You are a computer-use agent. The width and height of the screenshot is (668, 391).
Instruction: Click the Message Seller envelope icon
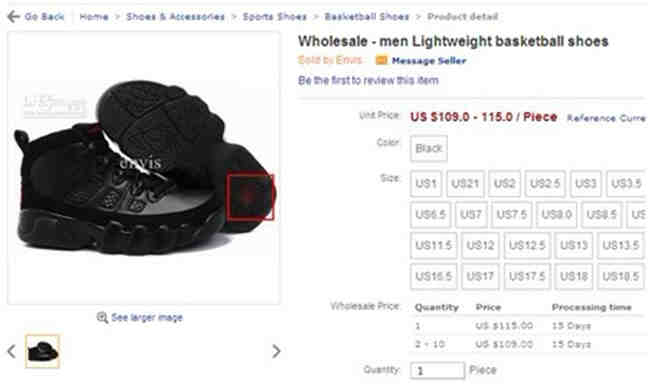pyautogui.click(x=381, y=60)
